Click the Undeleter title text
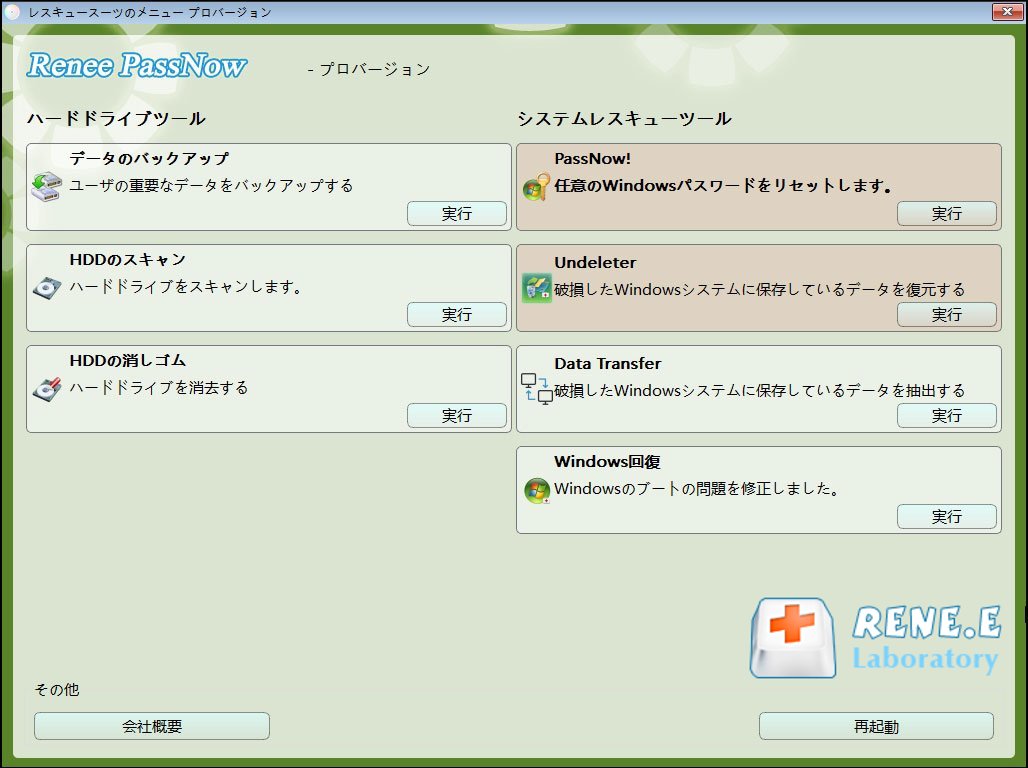This screenshot has width=1028, height=768. (x=595, y=262)
